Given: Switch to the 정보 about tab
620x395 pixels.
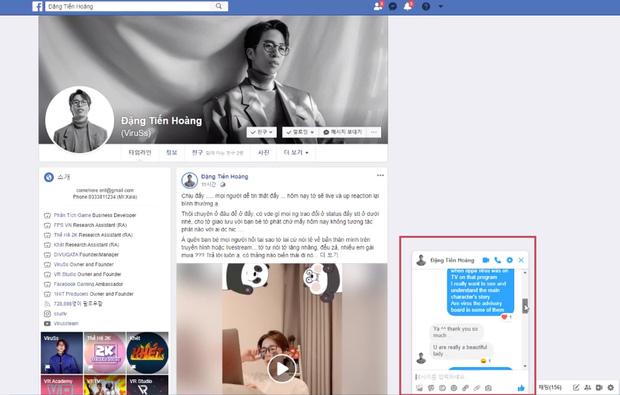Looking at the screenshot, I should tap(172, 152).
